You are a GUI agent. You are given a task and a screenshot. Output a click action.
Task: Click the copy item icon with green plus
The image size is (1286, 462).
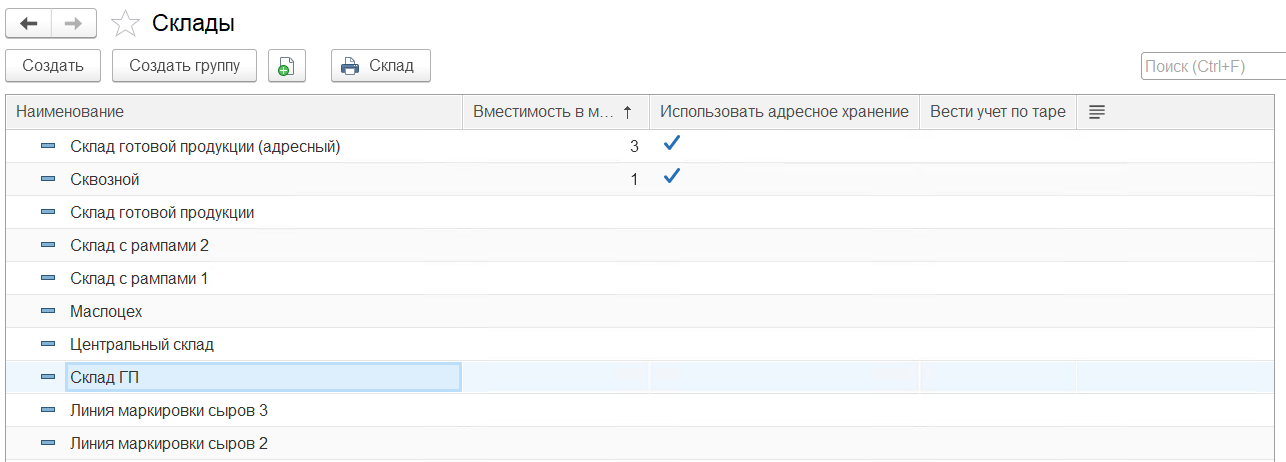(x=285, y=67)
